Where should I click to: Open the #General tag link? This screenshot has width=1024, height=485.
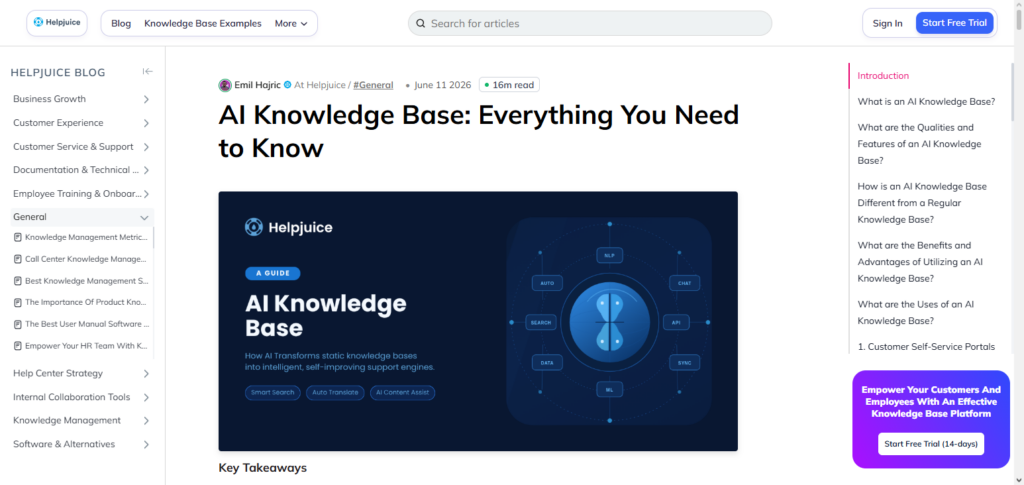(x=373, y=85)
